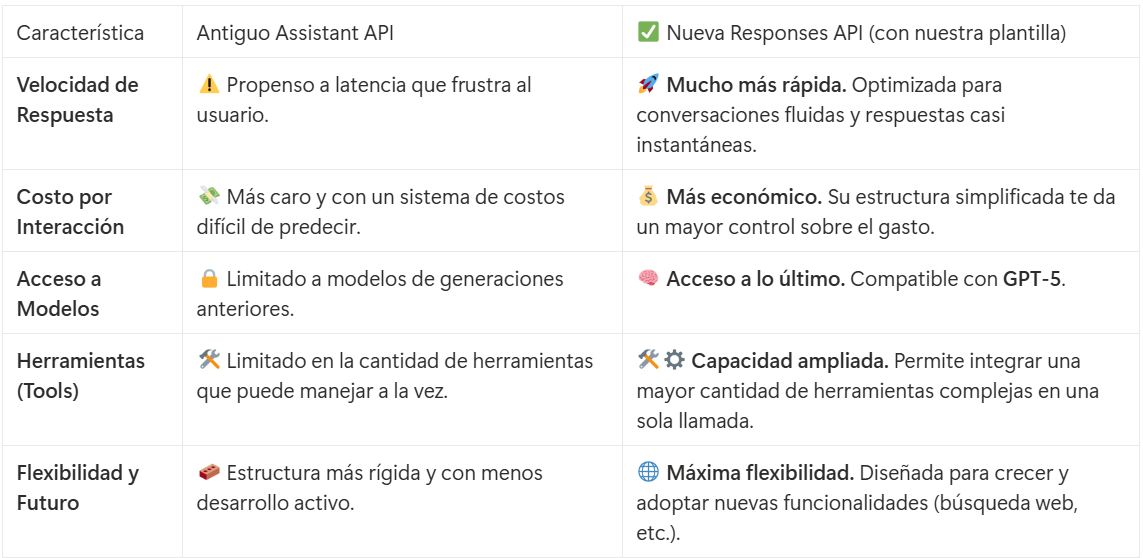
Task: Click the bold Máxima flexibilidad text
Action: tap(760, 473)
